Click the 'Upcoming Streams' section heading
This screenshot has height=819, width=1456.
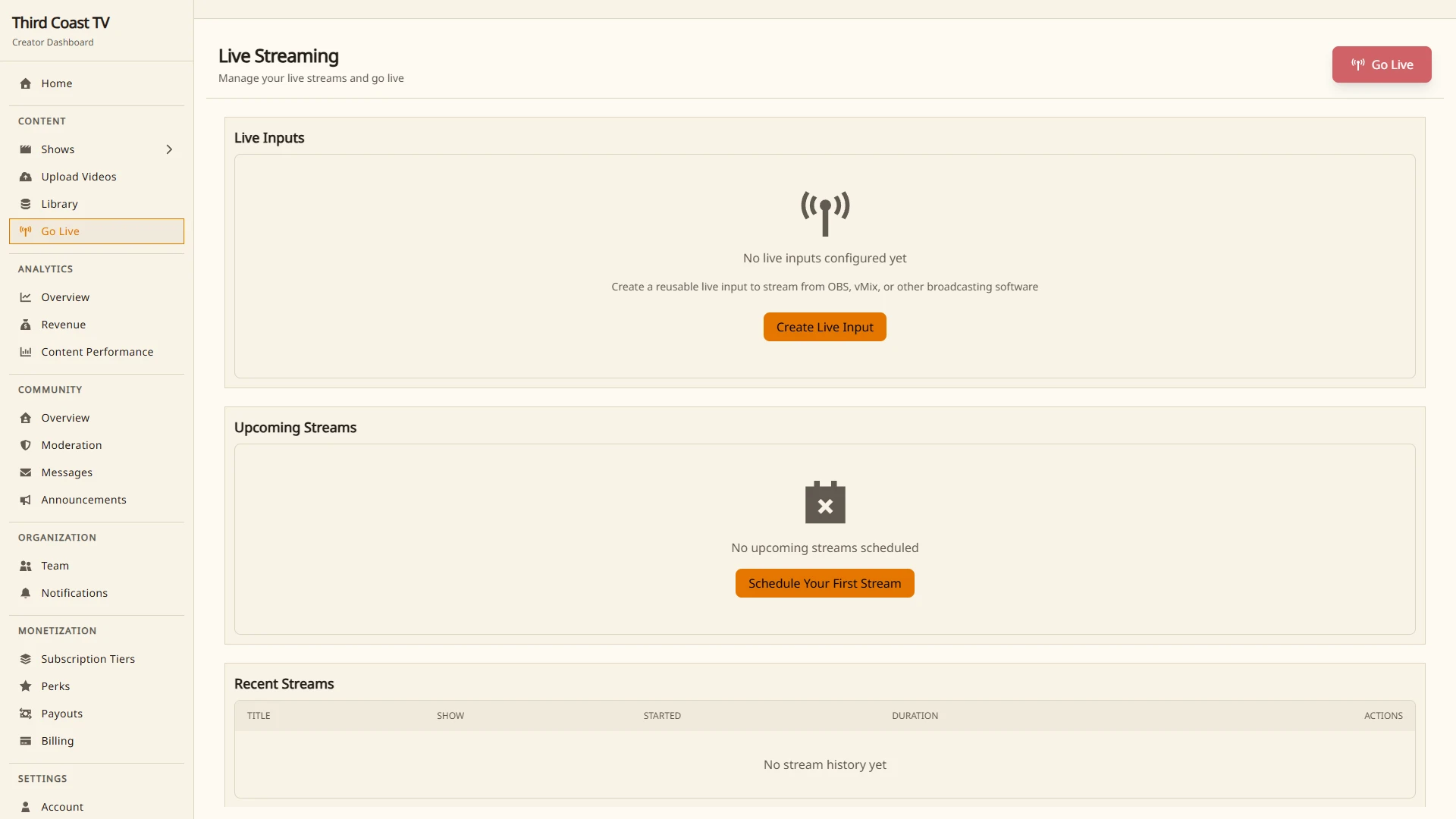295,428
